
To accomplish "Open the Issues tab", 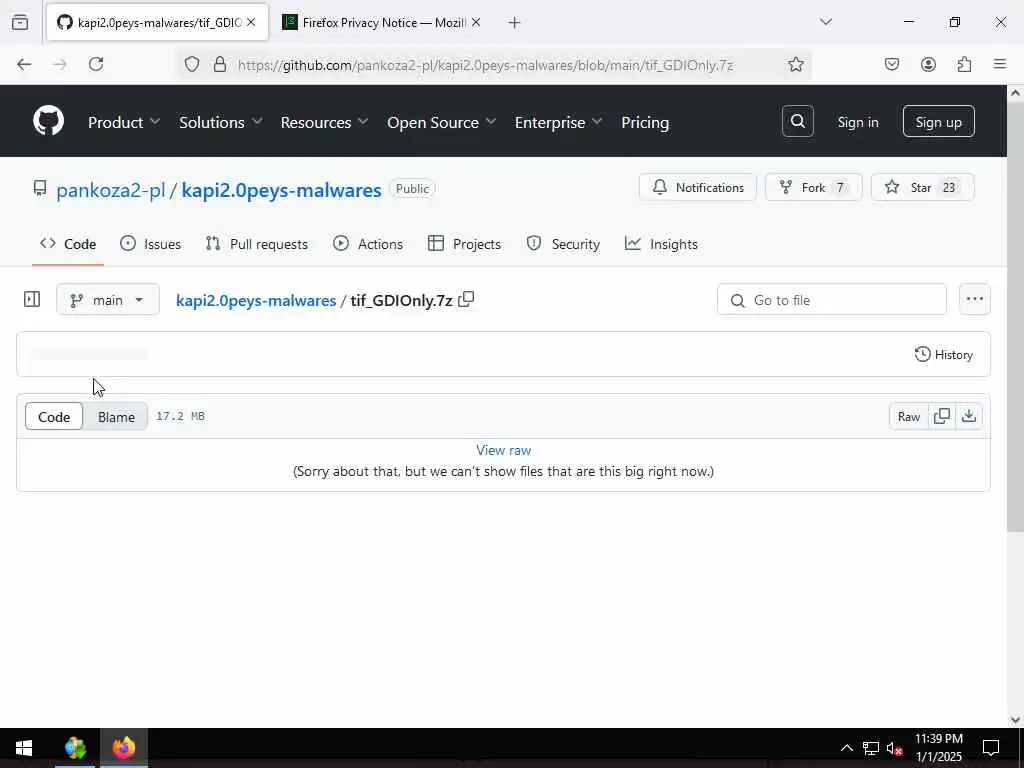I will pyautogui.click(x=151, y=244).
